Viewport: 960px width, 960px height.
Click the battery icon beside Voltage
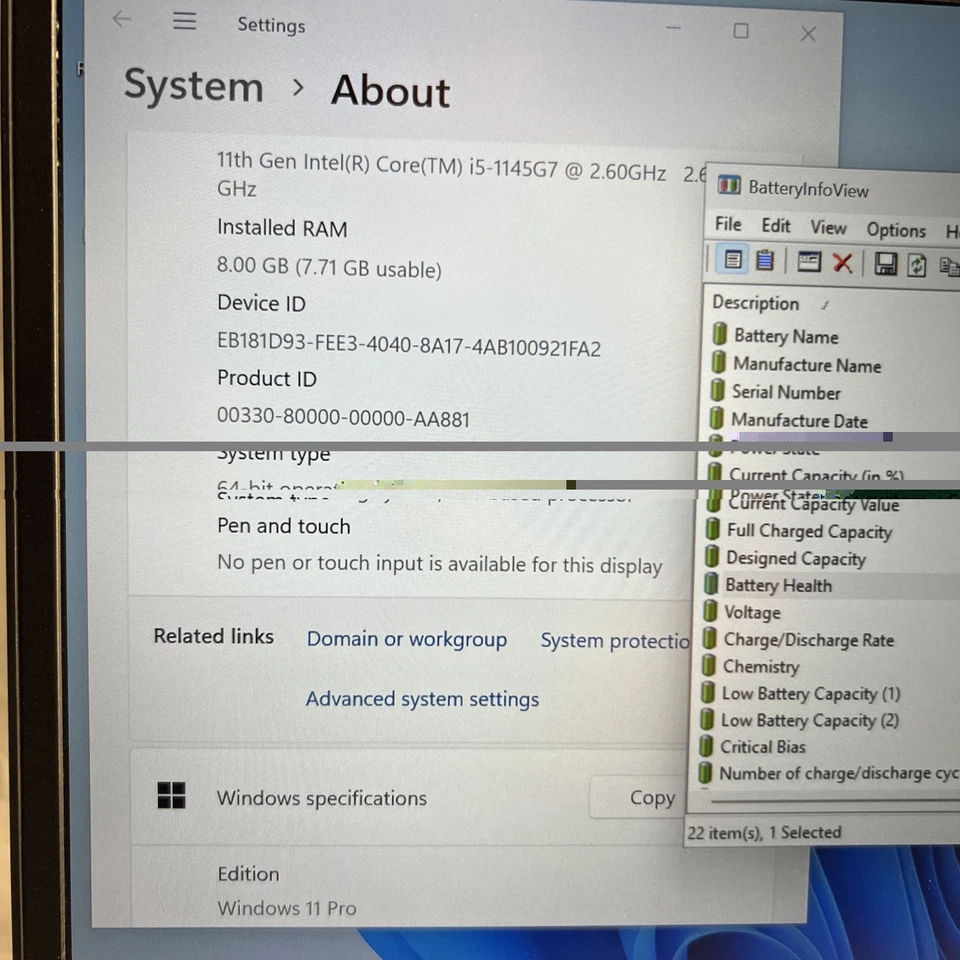[x=710, y=610]
